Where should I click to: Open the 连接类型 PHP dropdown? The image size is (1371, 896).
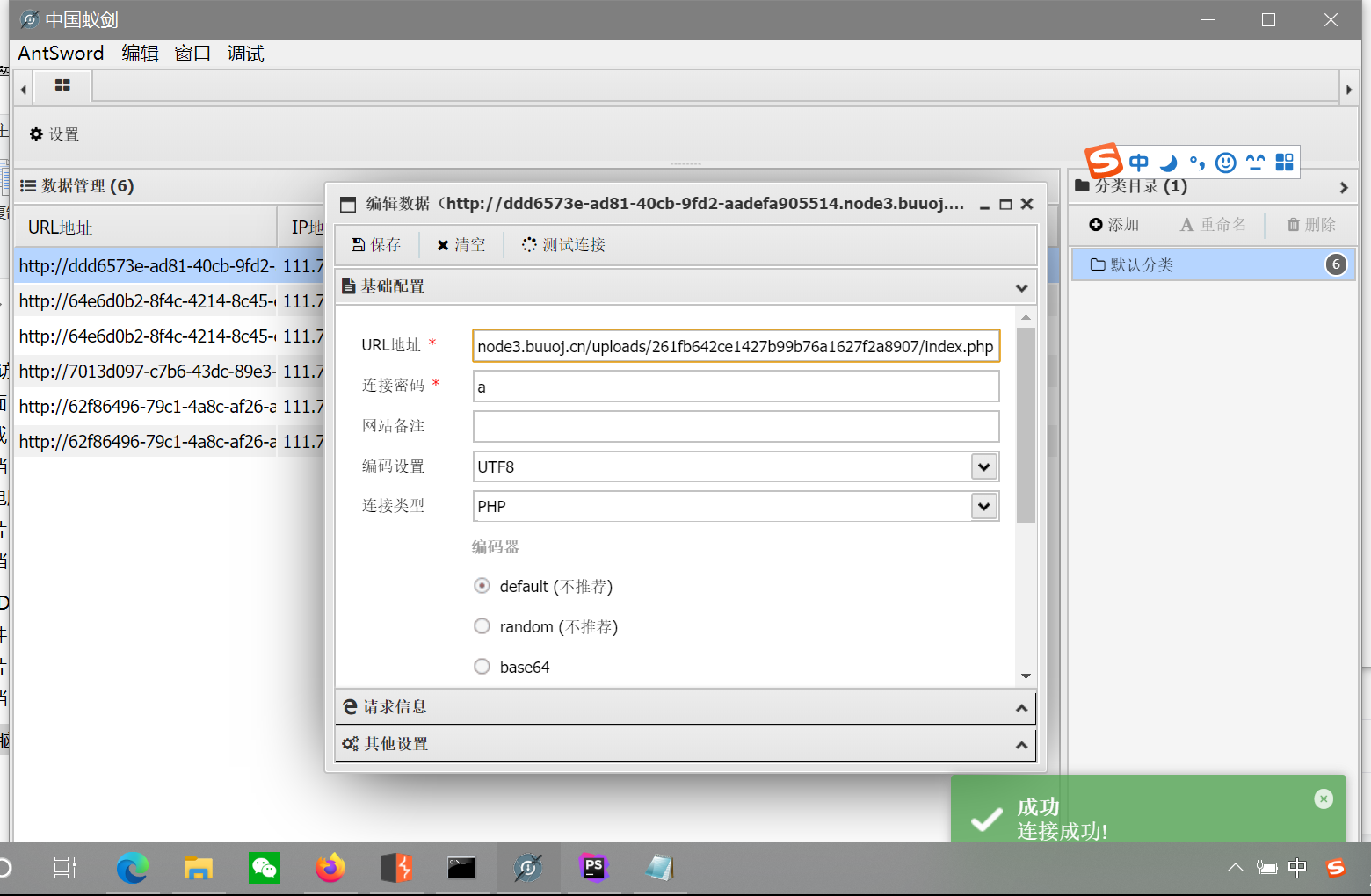pyautogui.click(x=983, y=506)
